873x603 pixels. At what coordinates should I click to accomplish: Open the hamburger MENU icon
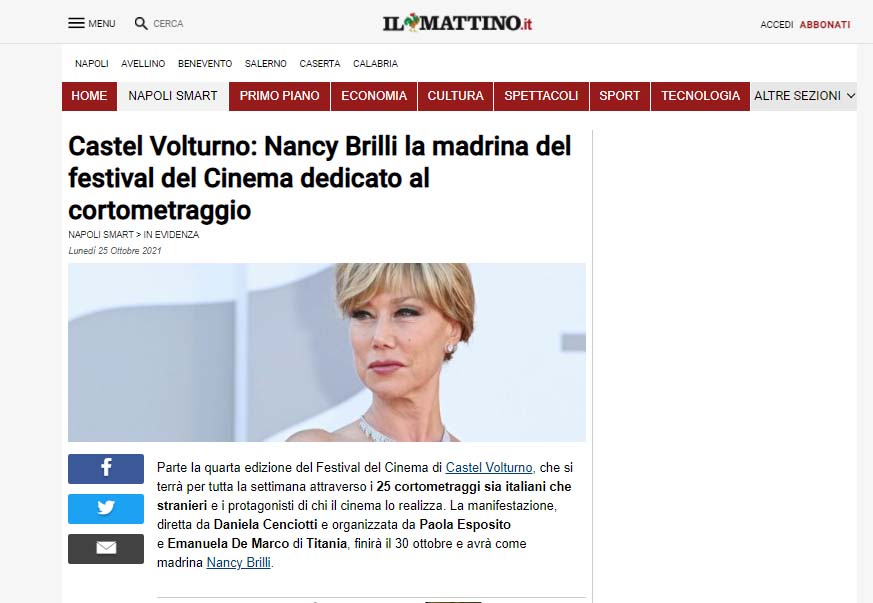pyautogui.click(x=76, y=23)
